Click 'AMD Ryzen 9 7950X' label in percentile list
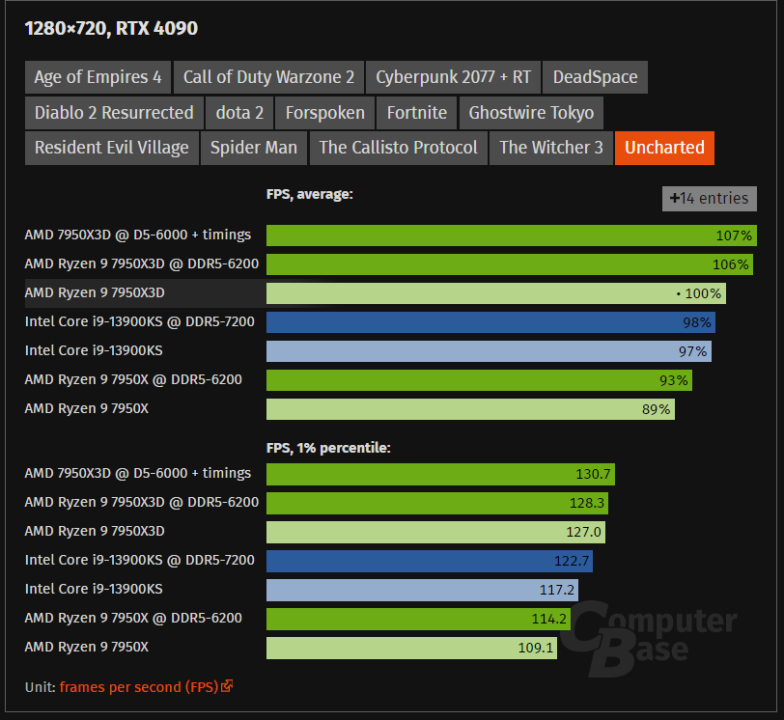 click(x=86, y=647)
